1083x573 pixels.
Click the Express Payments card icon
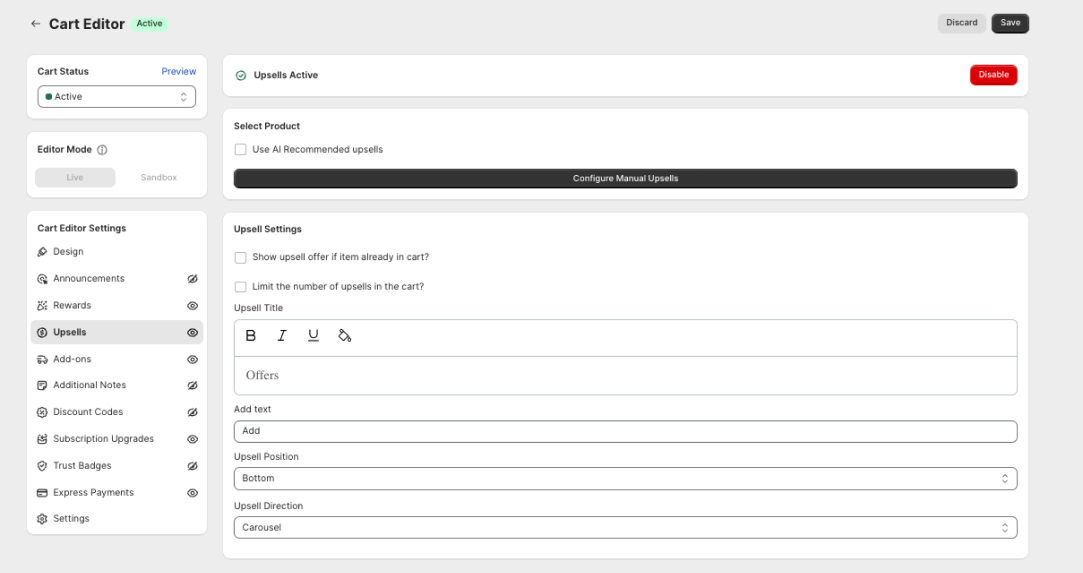tap(42, 493)
